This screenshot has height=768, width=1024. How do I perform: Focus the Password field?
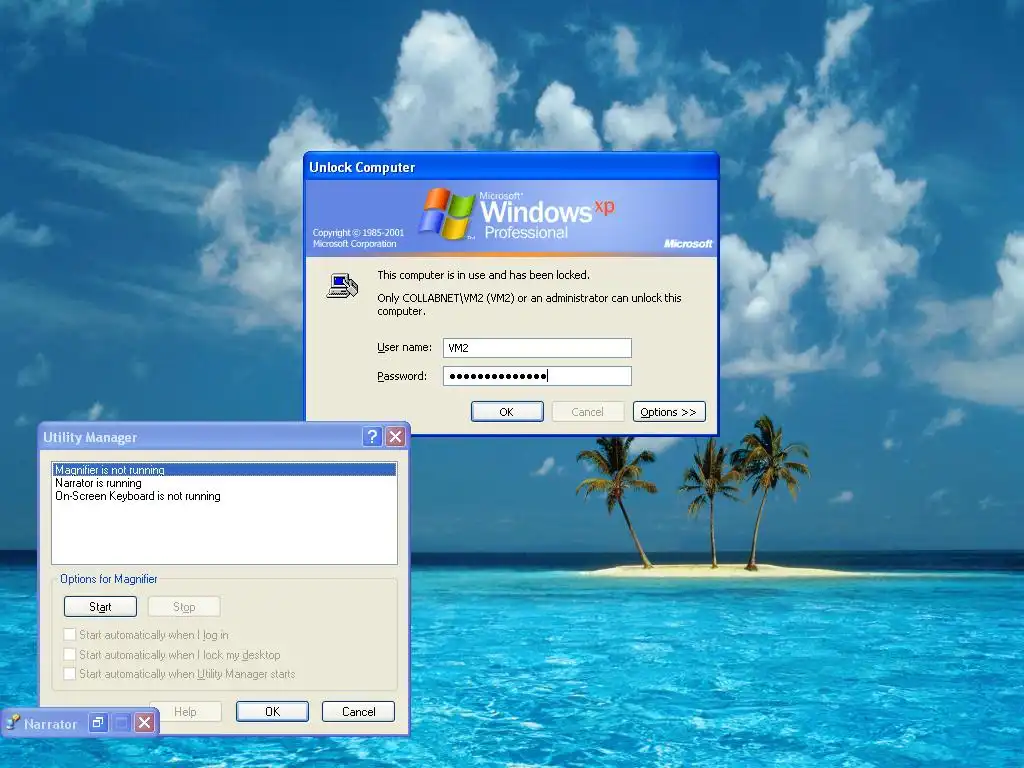tap(537, 376)
